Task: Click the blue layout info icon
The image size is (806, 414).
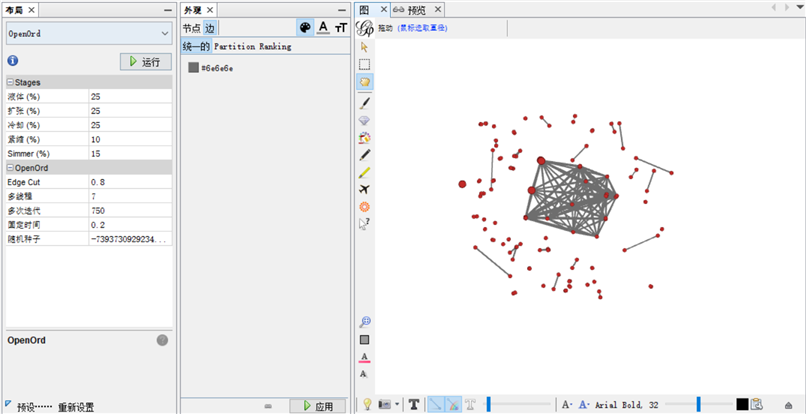Action: [x=13, y=61]
